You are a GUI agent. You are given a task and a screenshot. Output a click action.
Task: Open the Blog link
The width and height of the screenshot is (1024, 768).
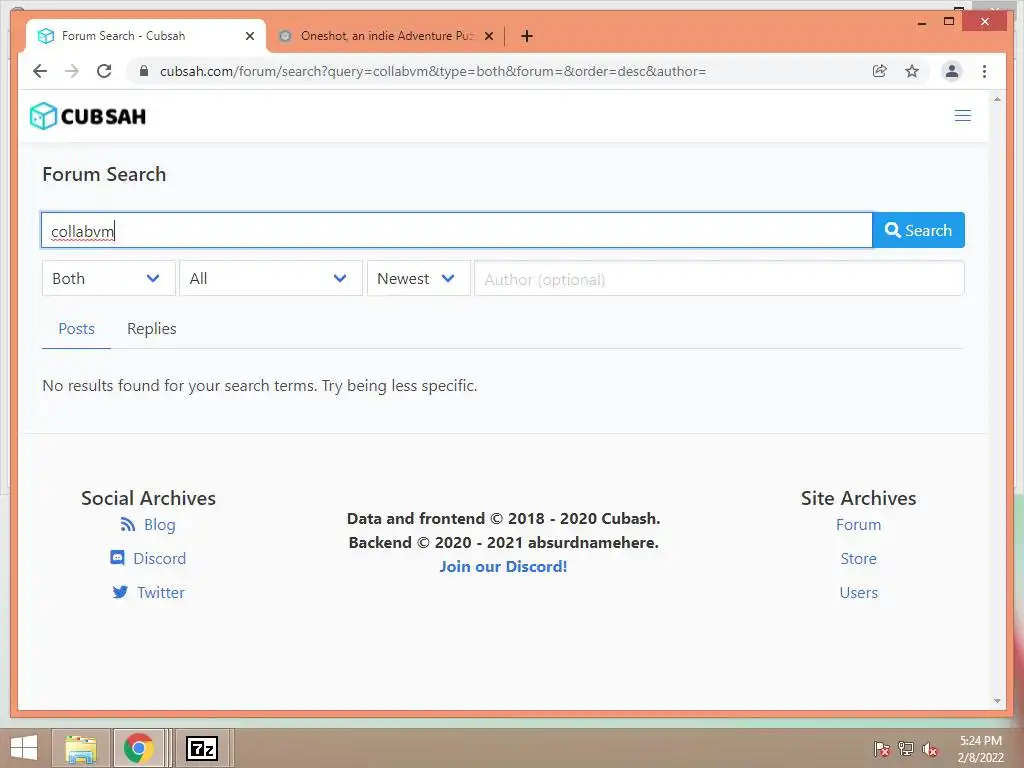pyautogui.click(x=159, y=524)
